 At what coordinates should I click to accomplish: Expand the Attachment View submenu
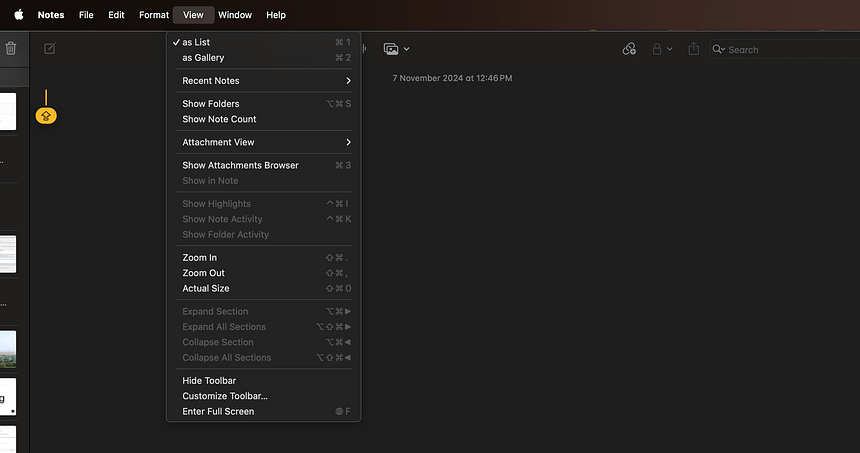[263, 142]
